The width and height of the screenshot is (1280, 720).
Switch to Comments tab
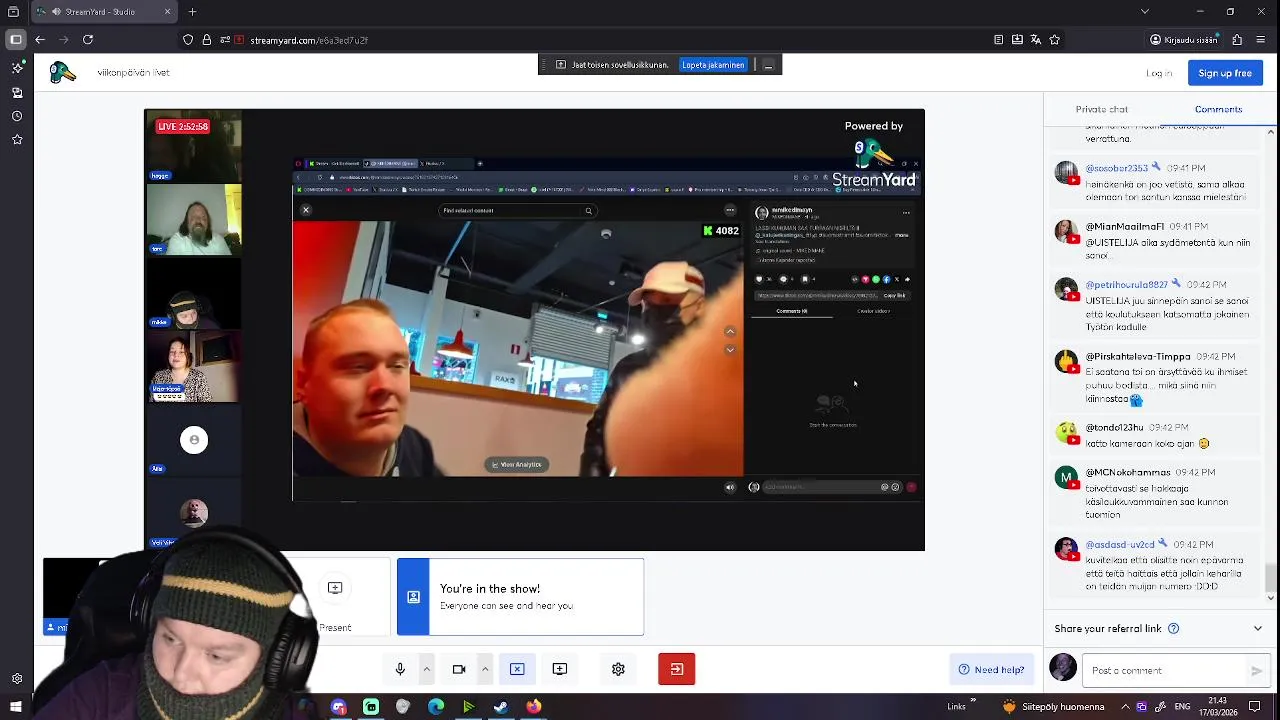(1218, 109)
